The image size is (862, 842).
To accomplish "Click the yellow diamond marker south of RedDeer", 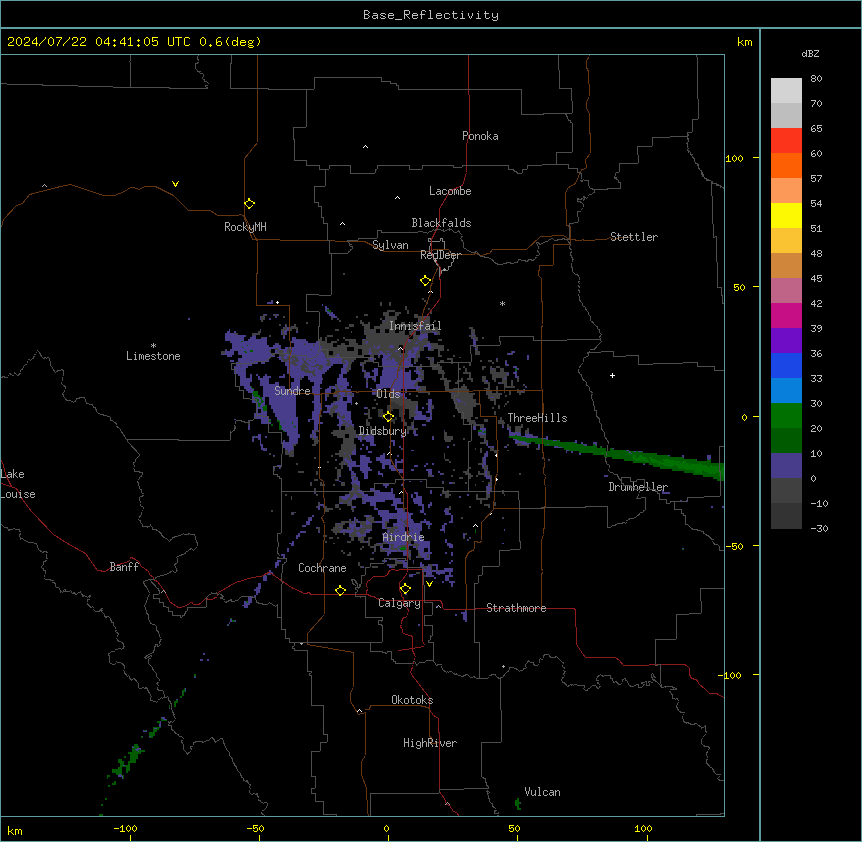I will tap(426, 281).
